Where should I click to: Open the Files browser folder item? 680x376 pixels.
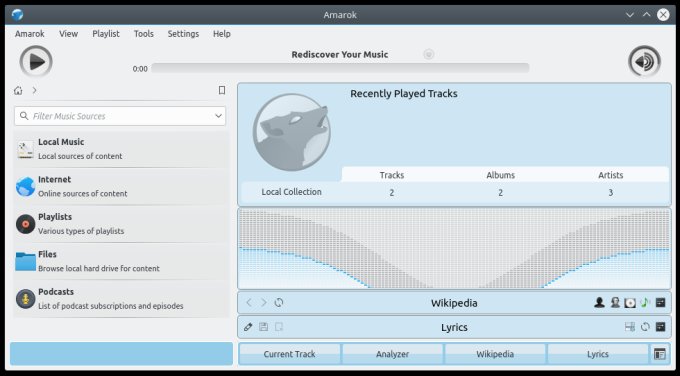(x=121, y=261)
